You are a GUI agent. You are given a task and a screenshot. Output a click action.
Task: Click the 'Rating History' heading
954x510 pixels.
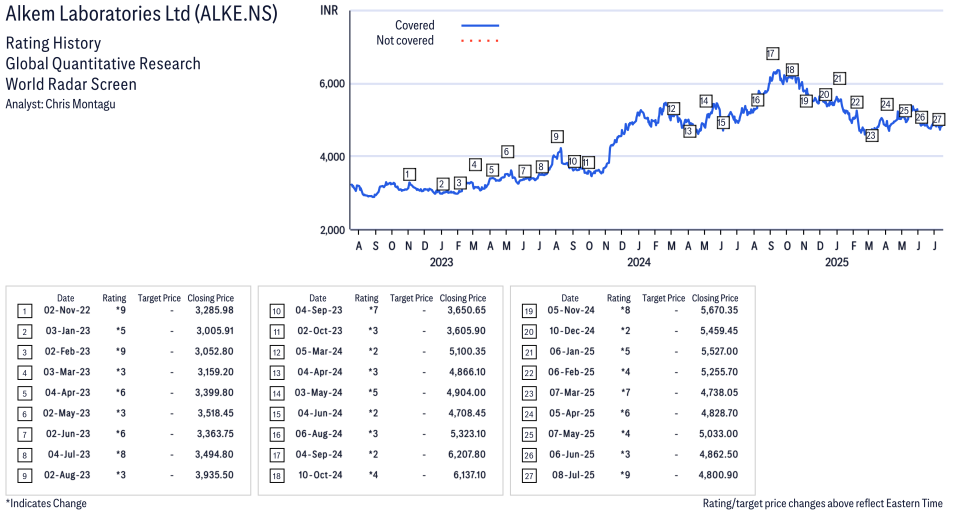(x=53, y=43)
